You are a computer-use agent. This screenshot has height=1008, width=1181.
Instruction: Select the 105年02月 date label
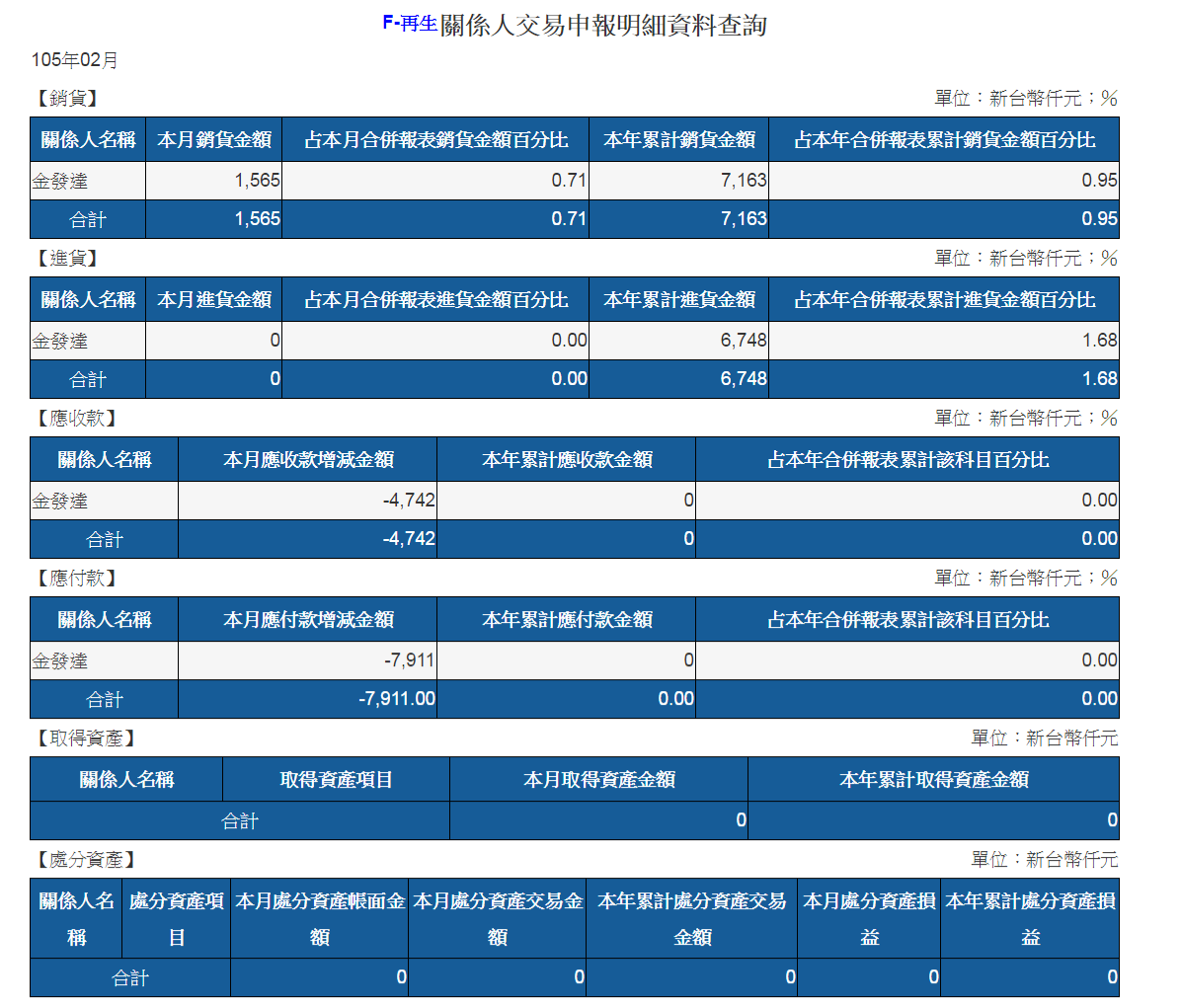pos(75,60)
